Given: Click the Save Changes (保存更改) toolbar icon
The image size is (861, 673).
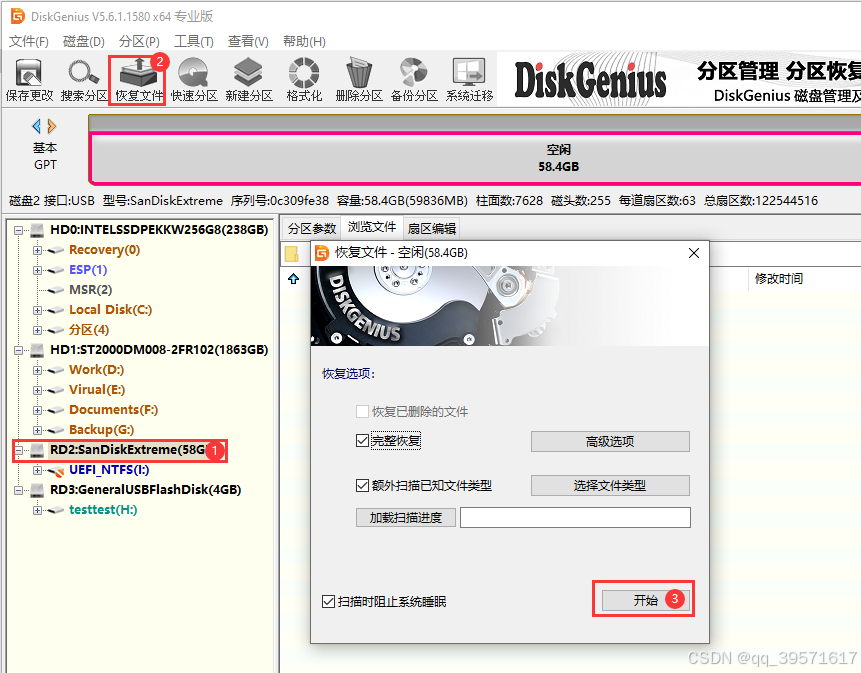Looking at the screenshot, I should [29, 80].
